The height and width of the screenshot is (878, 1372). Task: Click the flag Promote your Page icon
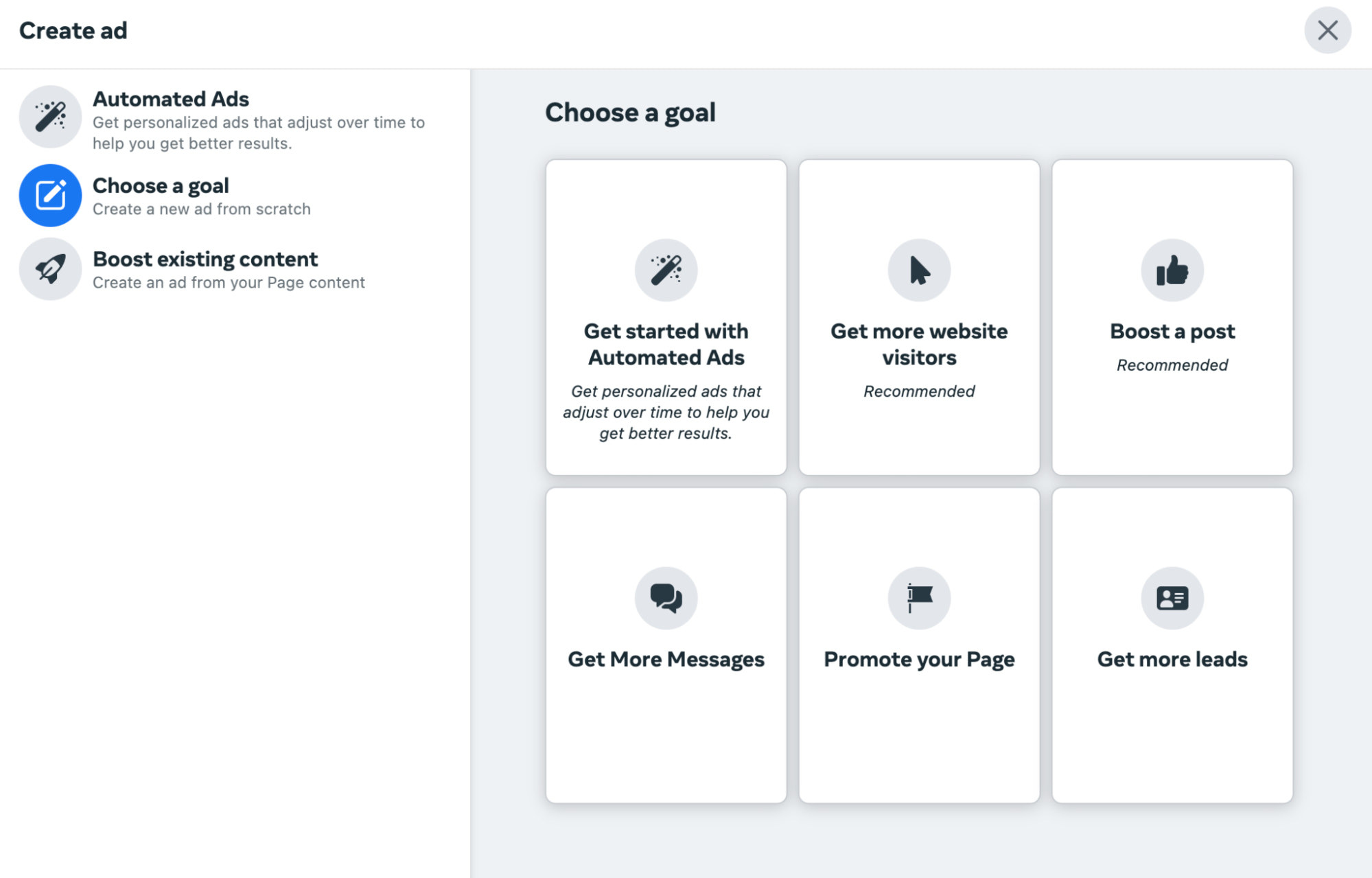click(x=919, y=598)
